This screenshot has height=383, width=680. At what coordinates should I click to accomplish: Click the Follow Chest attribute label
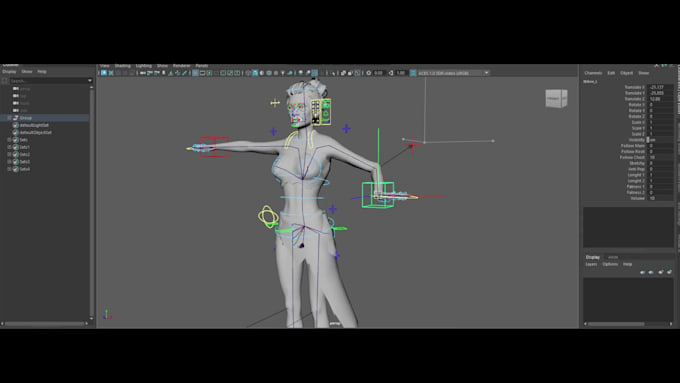pyautogui.click(x=632, y=157)
